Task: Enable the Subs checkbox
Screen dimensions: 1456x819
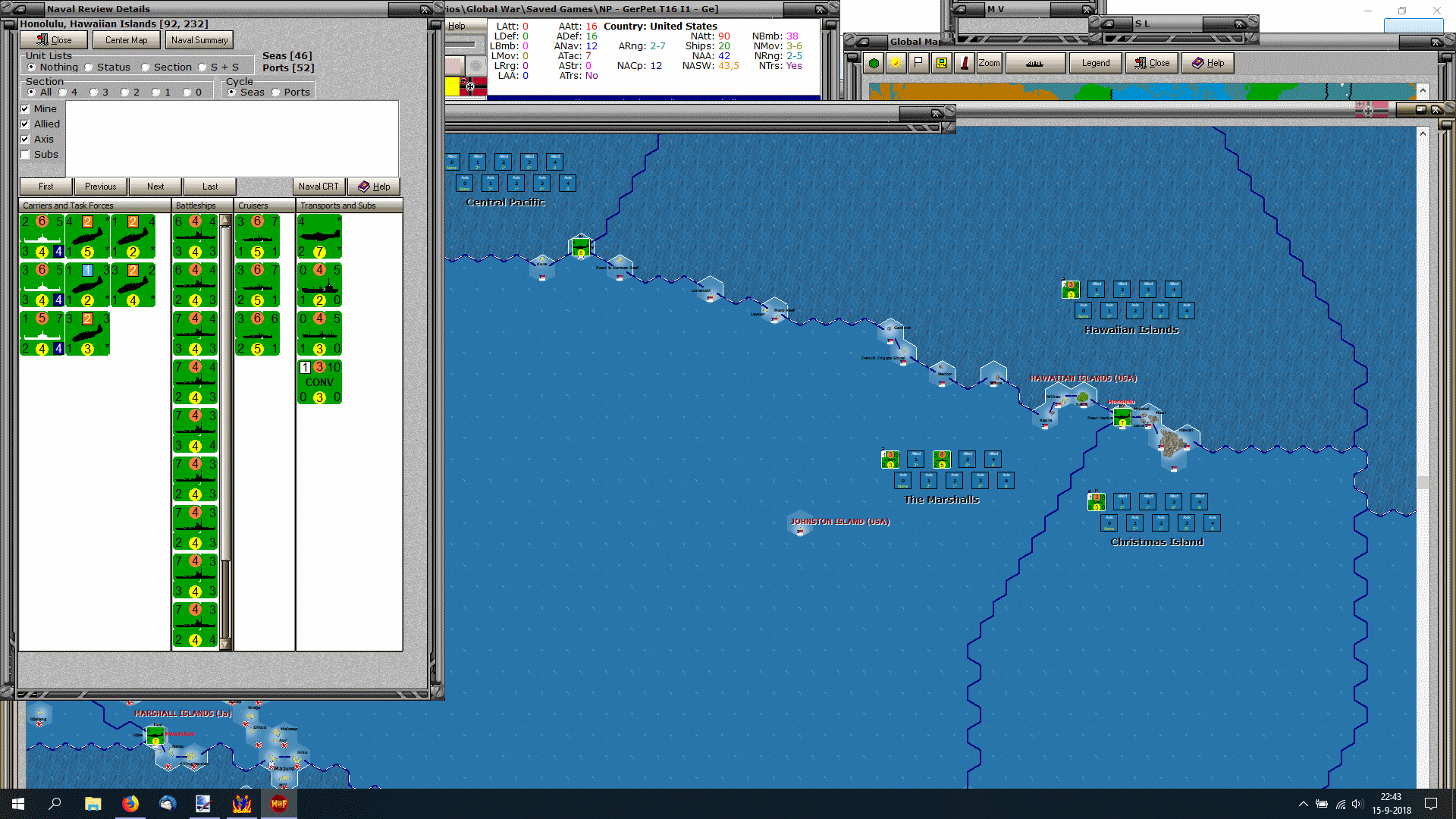Action: point(25,155)
